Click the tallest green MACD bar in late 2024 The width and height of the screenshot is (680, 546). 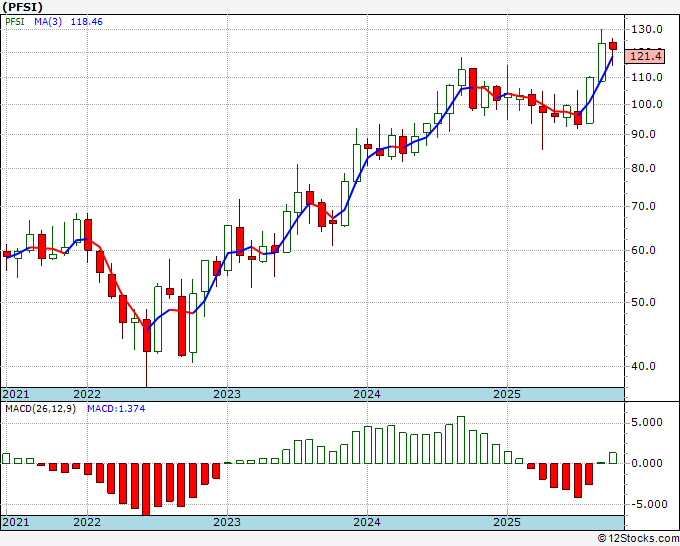461,440
